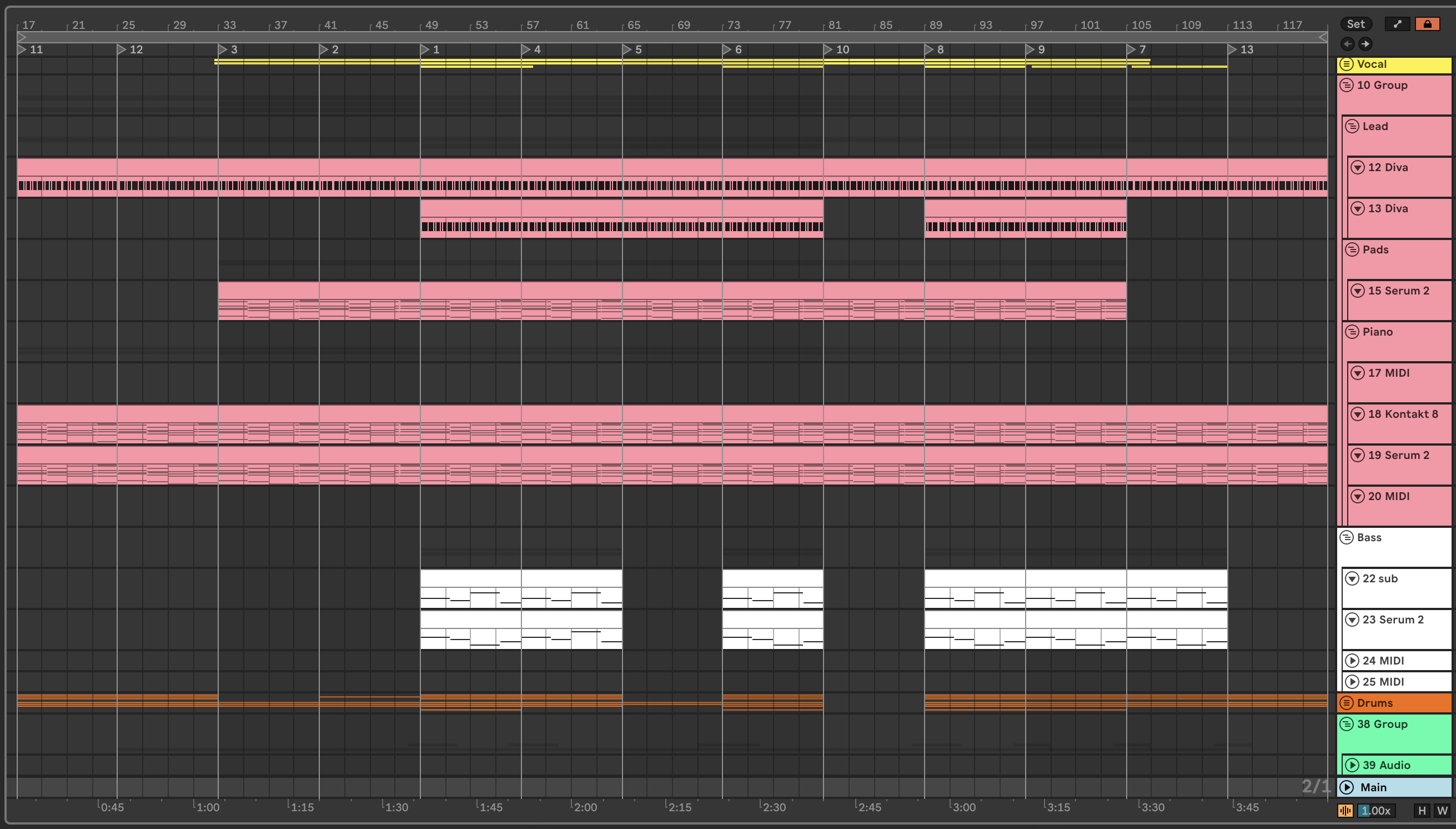Click the 1.00x zoom value field
Image resolution: width=1456 pixels, height=829 pixels.
coord(1375,810)
